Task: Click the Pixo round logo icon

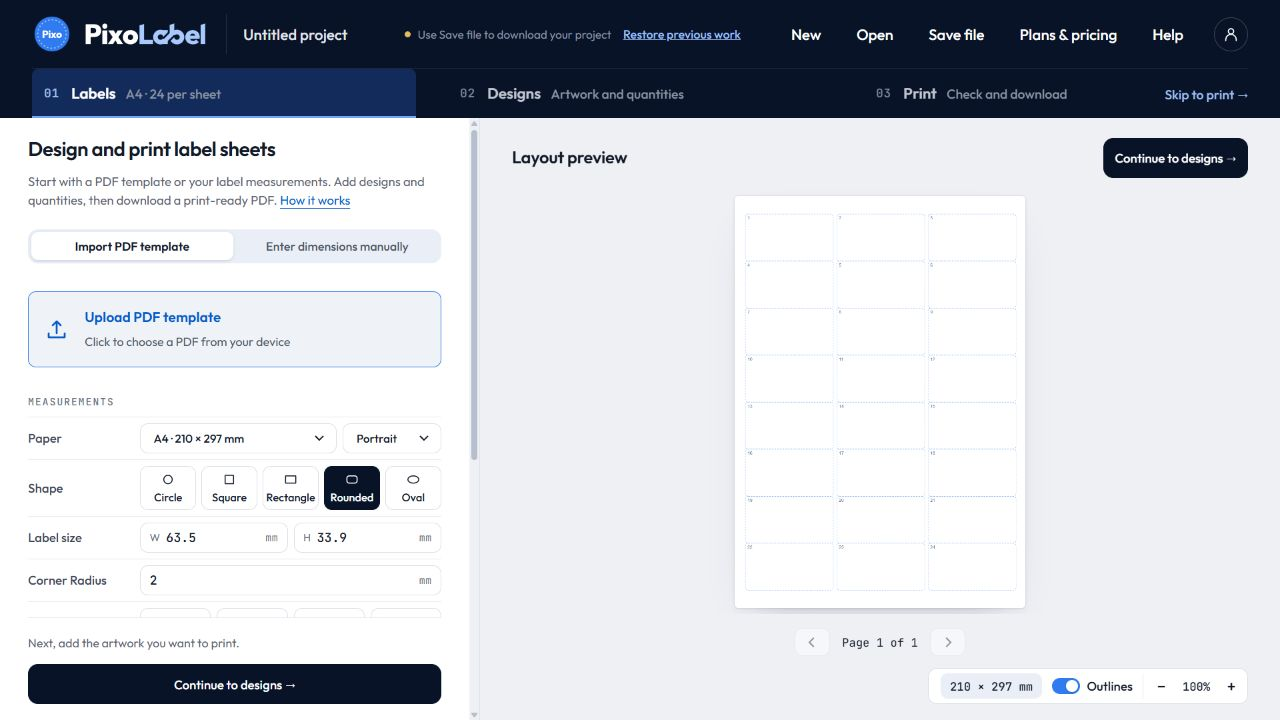Action: click(52, 34)
